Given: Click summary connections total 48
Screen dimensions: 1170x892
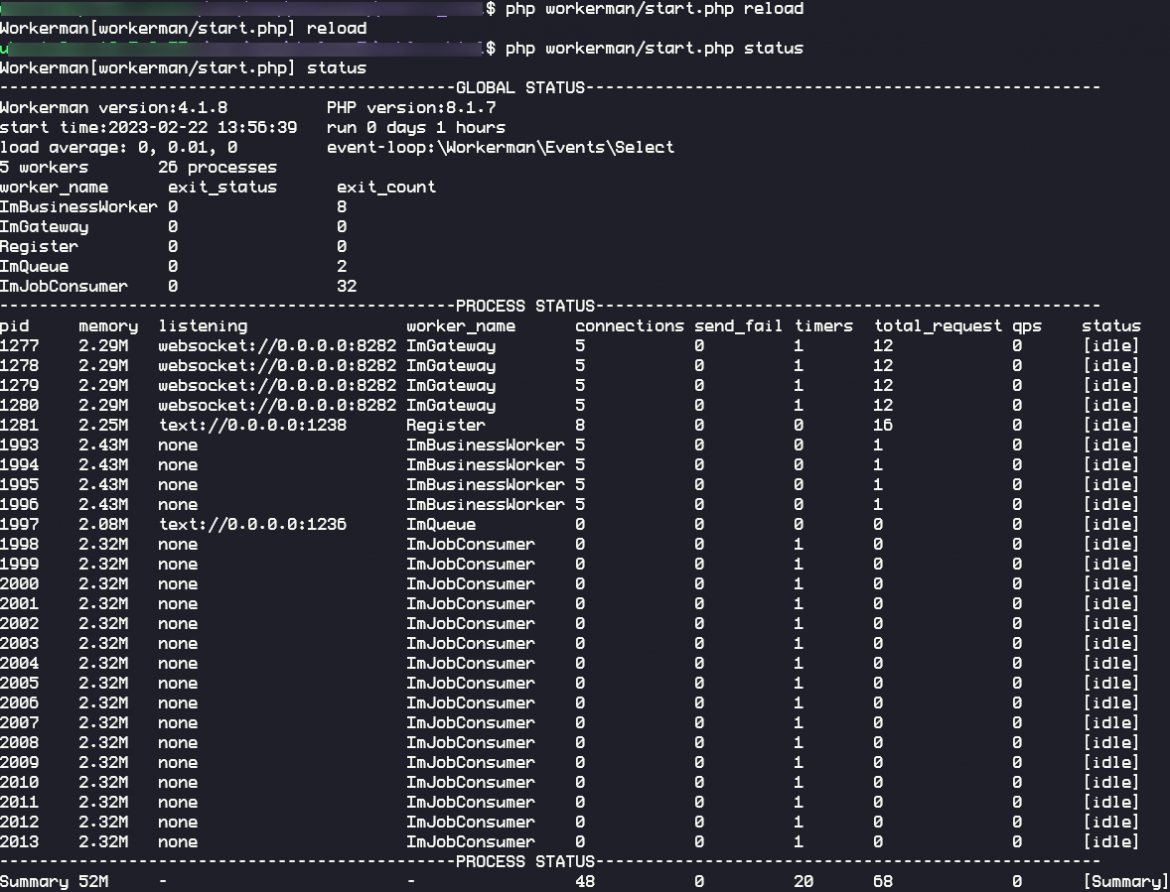Looking at the screenshot, I should [585, 882].
